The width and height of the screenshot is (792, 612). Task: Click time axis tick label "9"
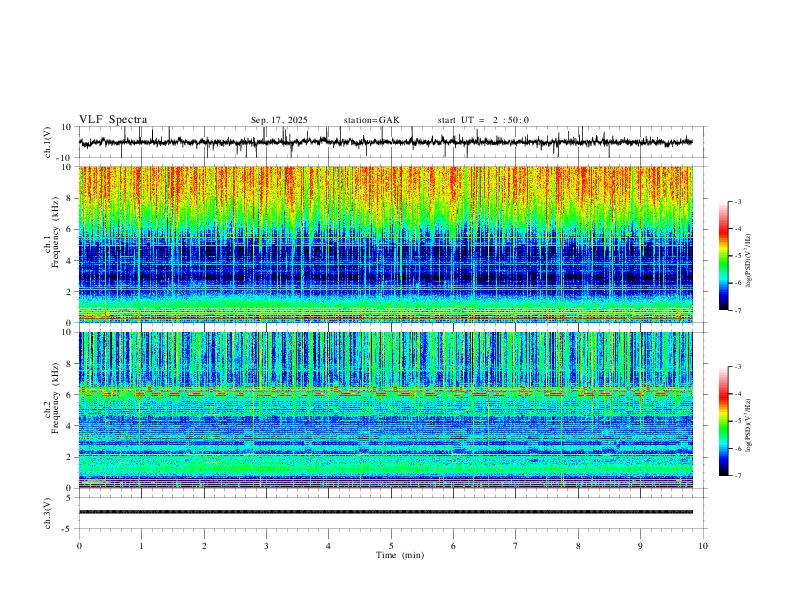640,546
